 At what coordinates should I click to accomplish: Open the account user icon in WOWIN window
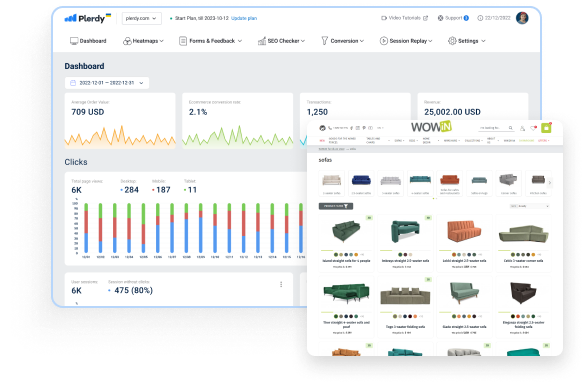(522, 128)
